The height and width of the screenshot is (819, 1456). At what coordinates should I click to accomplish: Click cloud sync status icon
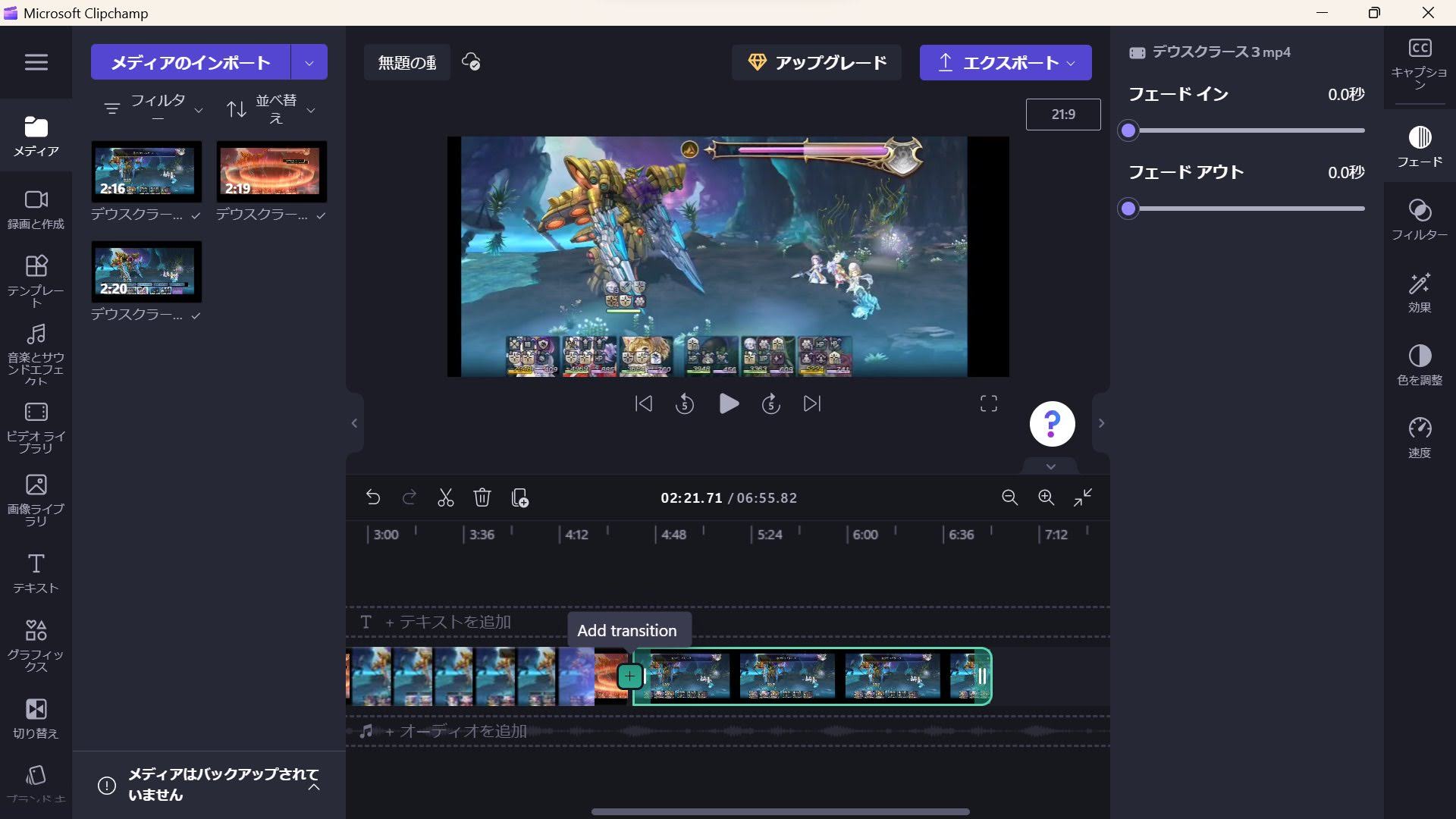(x=471, y=62)
